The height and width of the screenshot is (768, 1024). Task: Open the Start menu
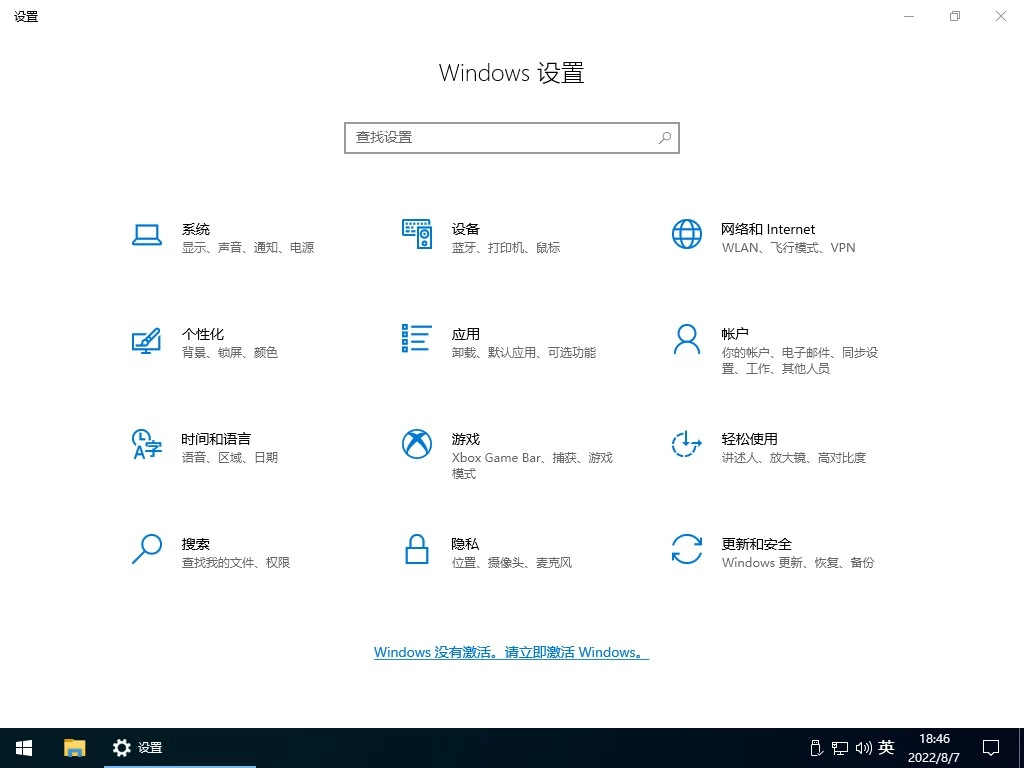23,747
